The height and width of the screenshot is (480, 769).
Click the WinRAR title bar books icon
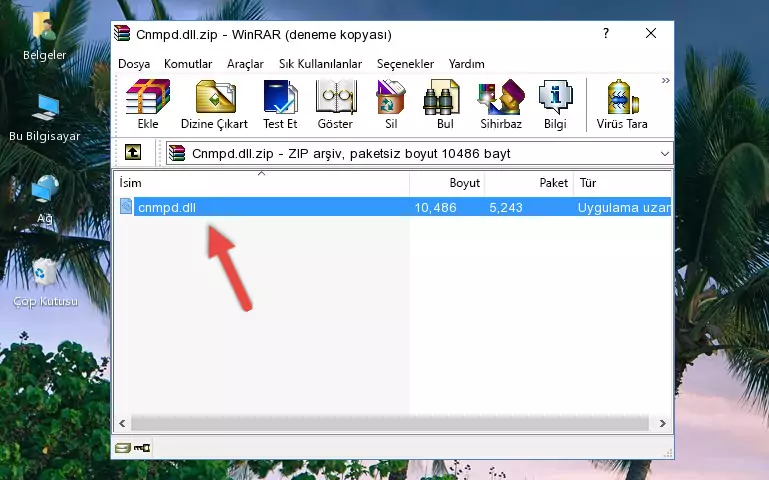(122, 33)
